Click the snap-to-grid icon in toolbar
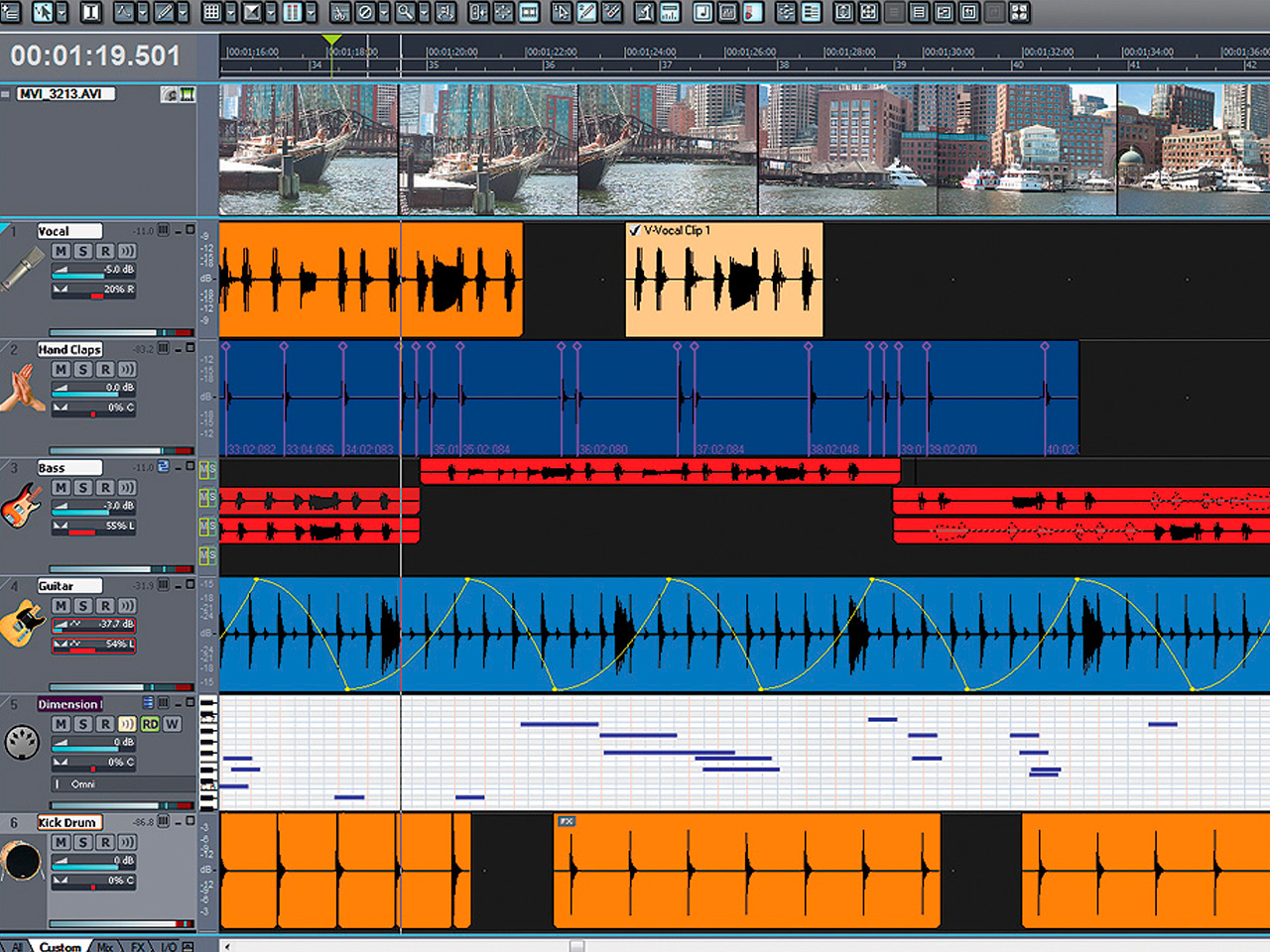1270x952 pixels. click(211, 13)
